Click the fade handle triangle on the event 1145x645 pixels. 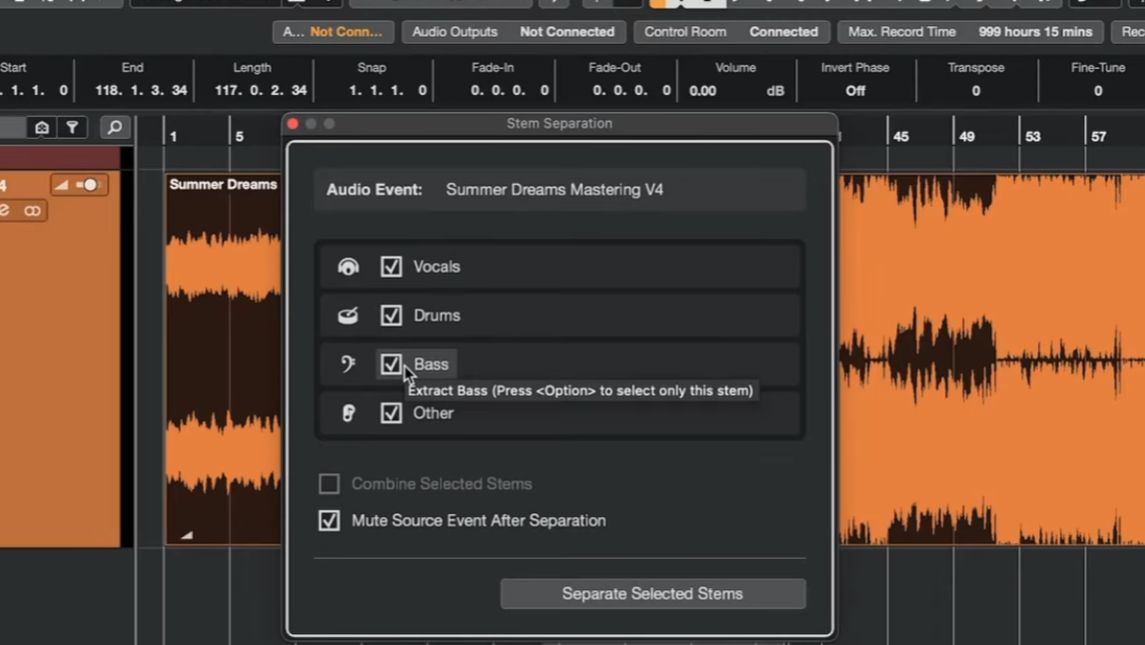coord(186,535)
